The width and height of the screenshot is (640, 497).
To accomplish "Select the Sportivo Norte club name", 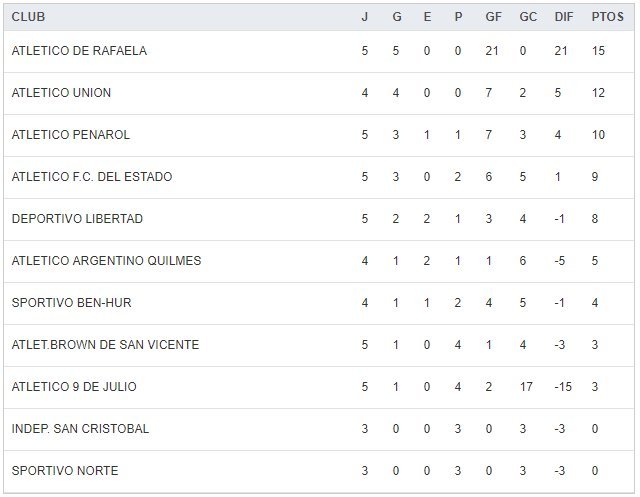I will [x=64, y=471].
